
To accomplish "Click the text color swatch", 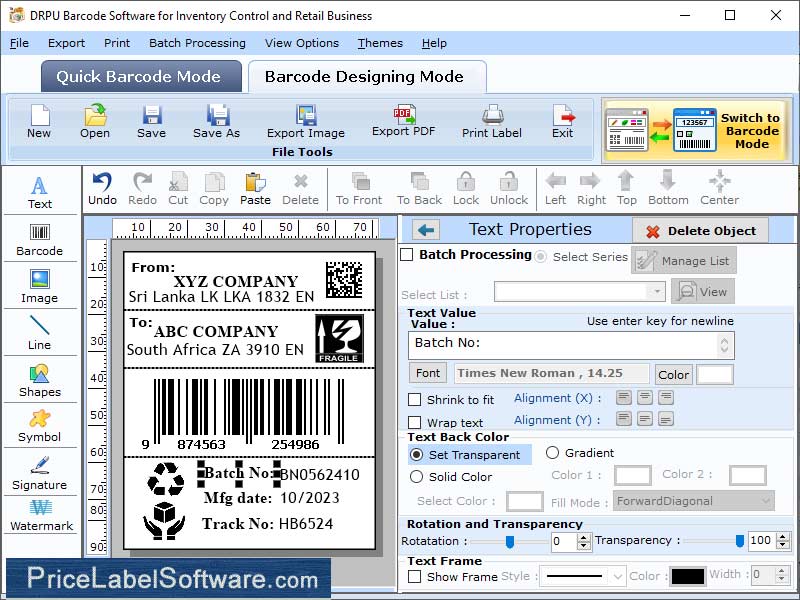I will (x=715, y=374).
